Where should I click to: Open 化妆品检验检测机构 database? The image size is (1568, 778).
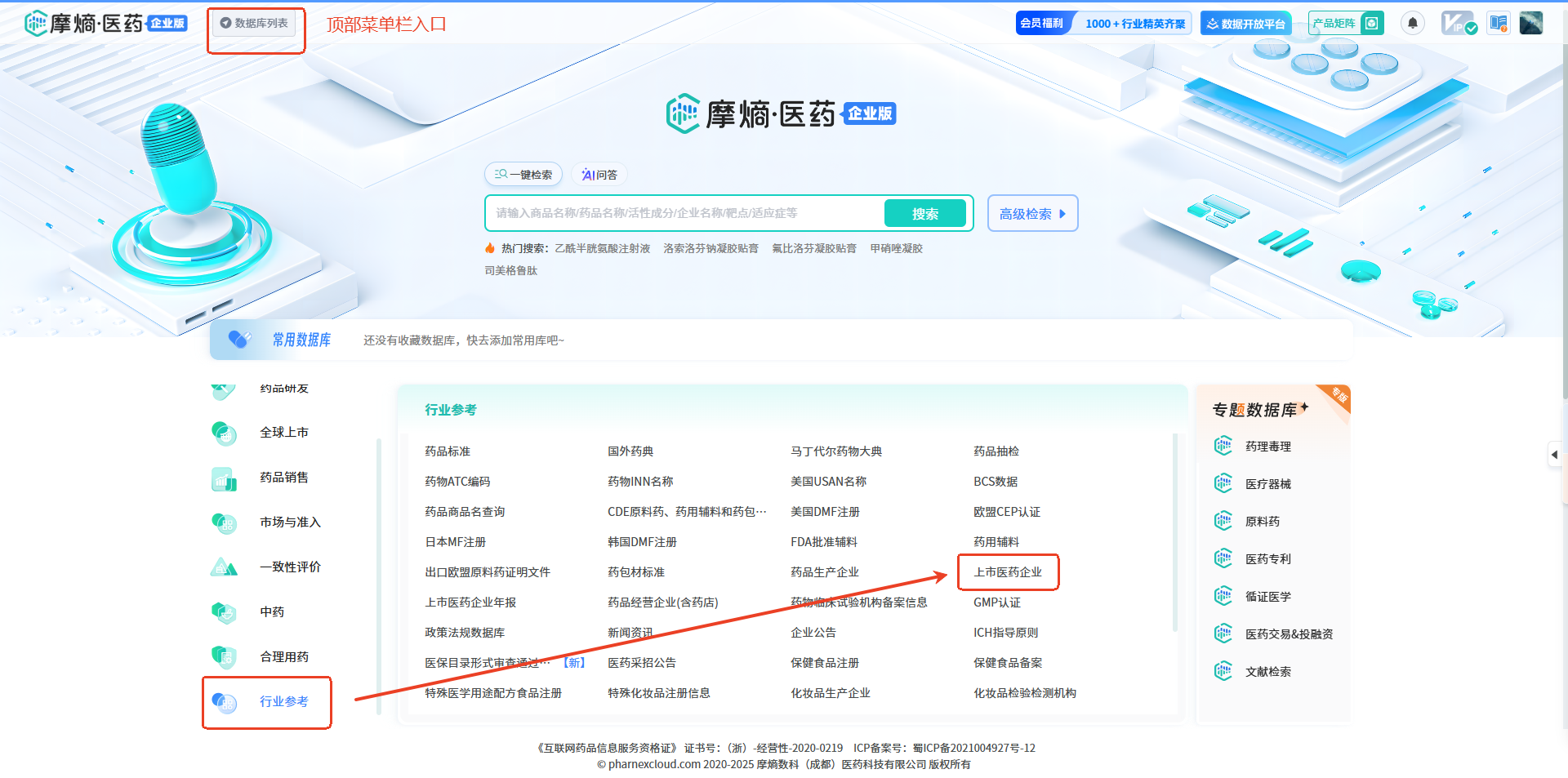click(x=1025, y=693)
